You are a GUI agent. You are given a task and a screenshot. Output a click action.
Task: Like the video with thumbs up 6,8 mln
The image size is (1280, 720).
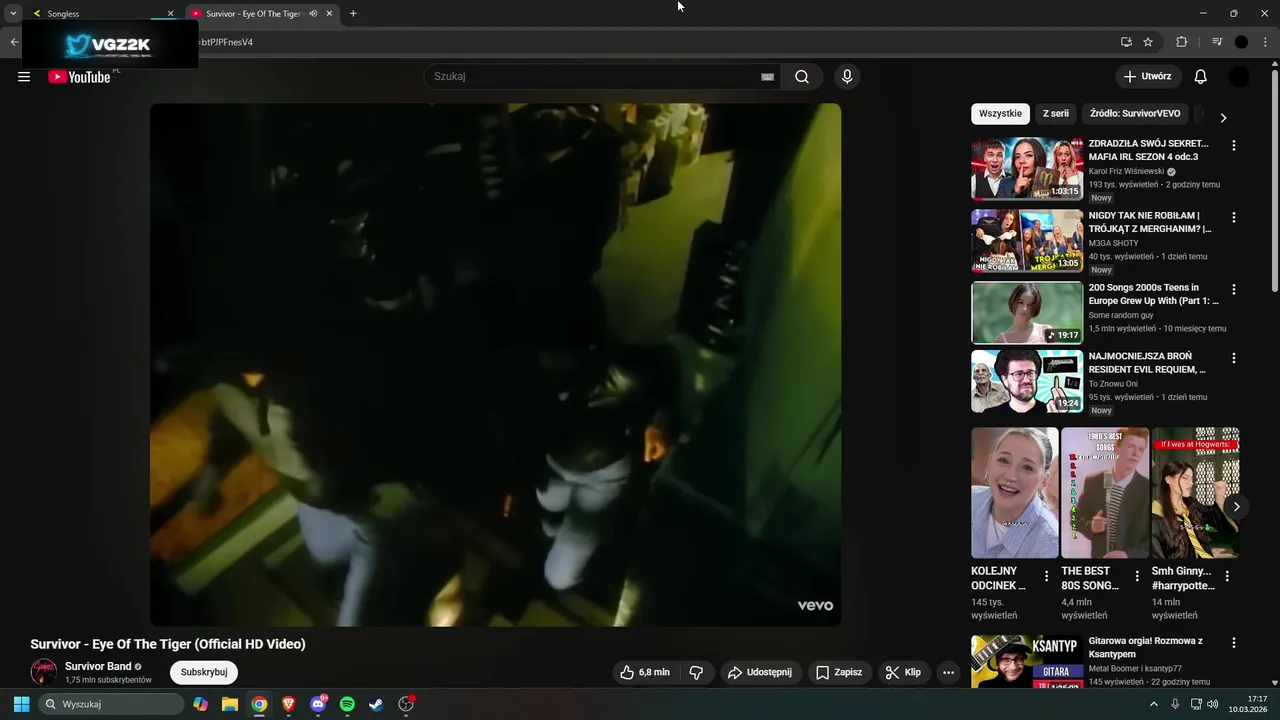(644, 673)
